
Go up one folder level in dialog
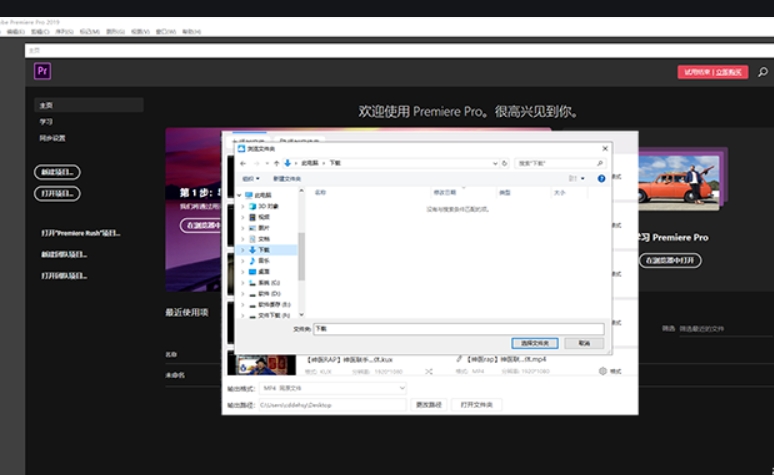[276, 163]
